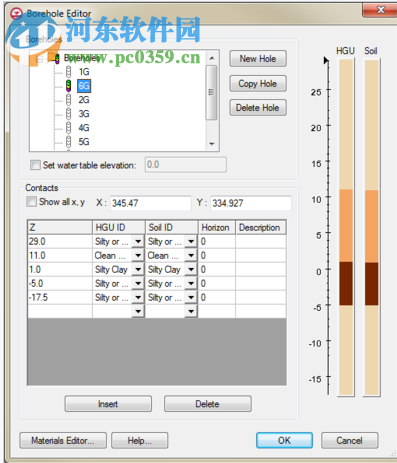The height and width of the screenshot is (463, 397).
Task: Open Soil ID dropdown for Z 1.0
Action: click(191, 269)
